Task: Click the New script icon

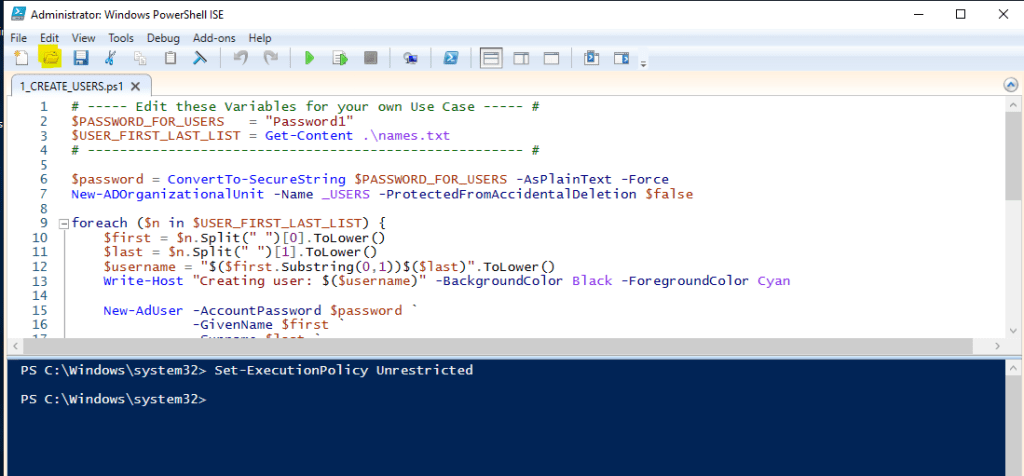Action: (21, 58)
